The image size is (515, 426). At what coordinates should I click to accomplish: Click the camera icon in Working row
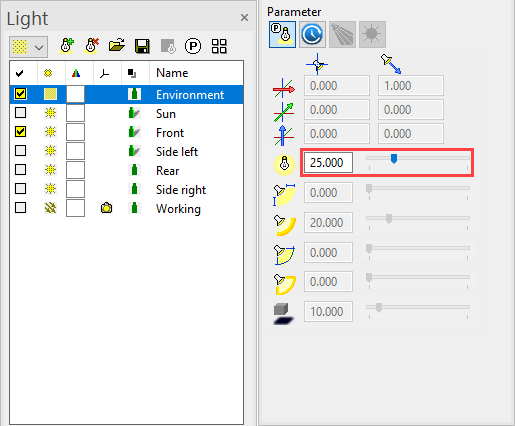[106, 208]
